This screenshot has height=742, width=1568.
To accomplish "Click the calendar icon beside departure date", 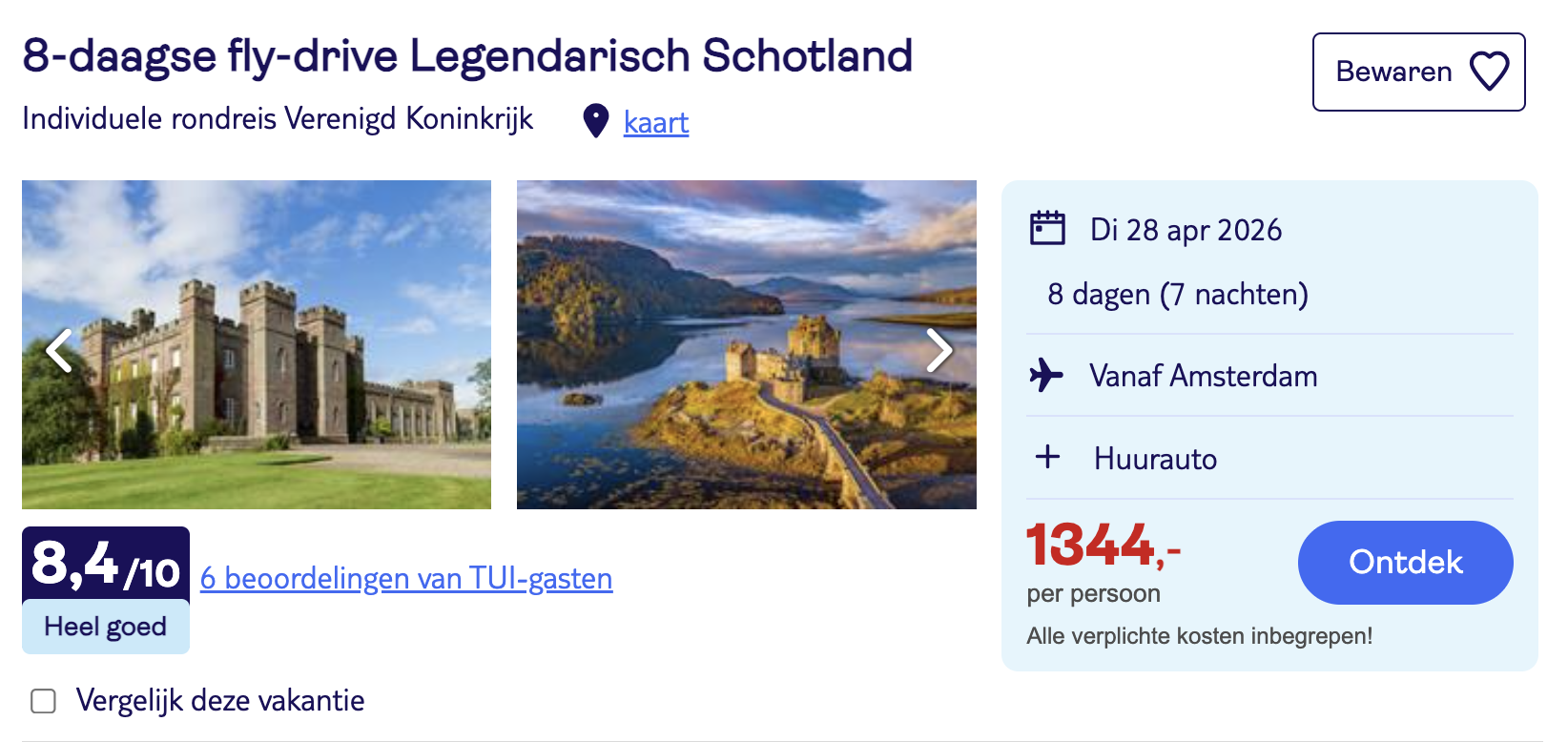I will (x=1047, y=229).
